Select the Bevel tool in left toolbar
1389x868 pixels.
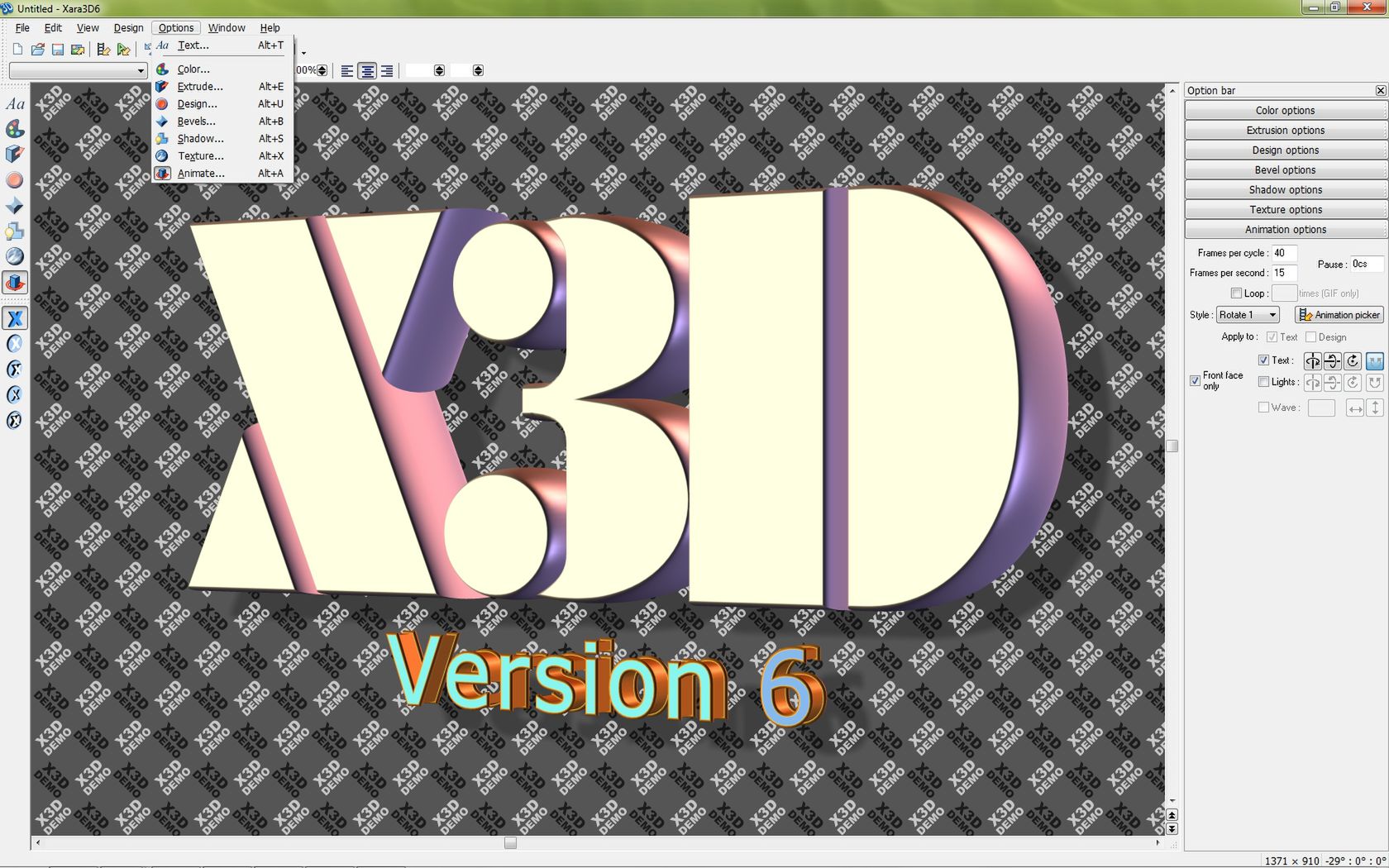(x=15, y=206)
